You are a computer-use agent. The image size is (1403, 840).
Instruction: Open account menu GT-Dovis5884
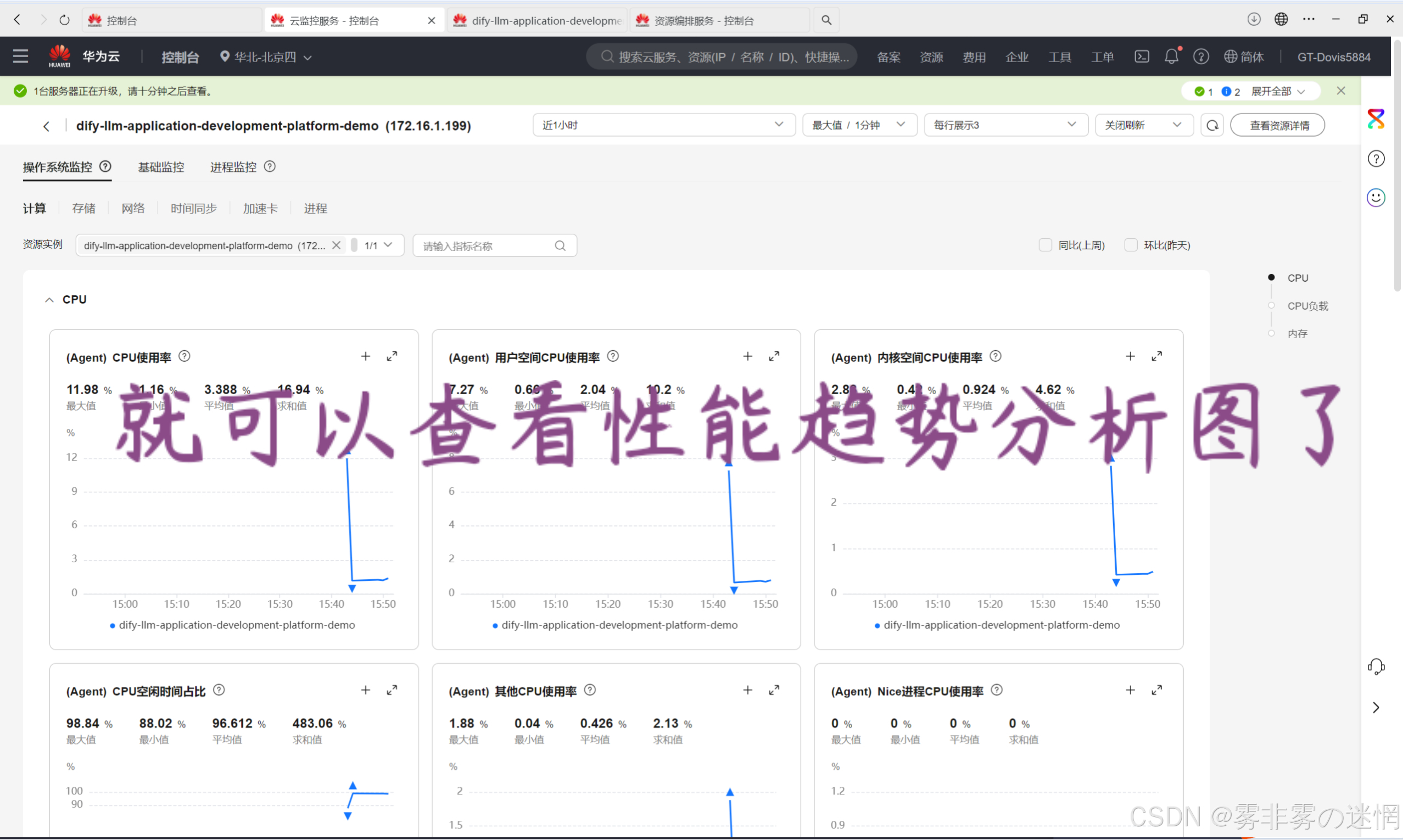[1333, 57]
